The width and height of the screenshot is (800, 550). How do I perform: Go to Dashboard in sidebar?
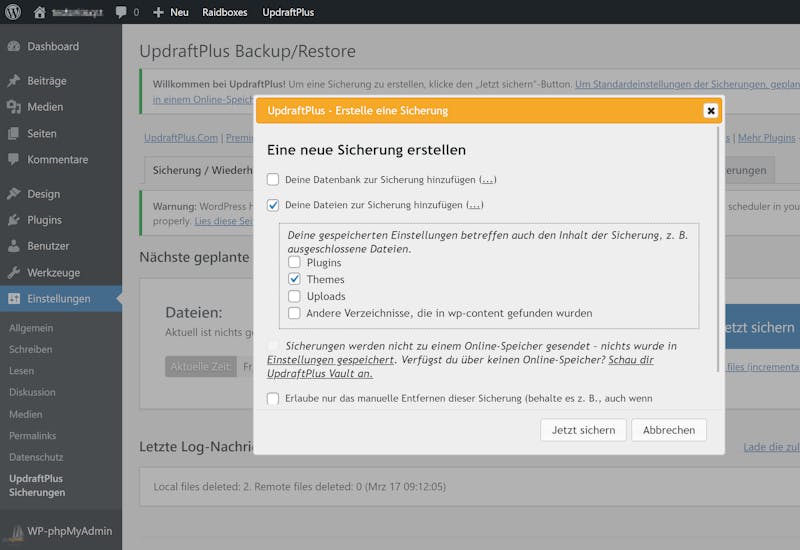pyautogui.click(x=53, y=46)
